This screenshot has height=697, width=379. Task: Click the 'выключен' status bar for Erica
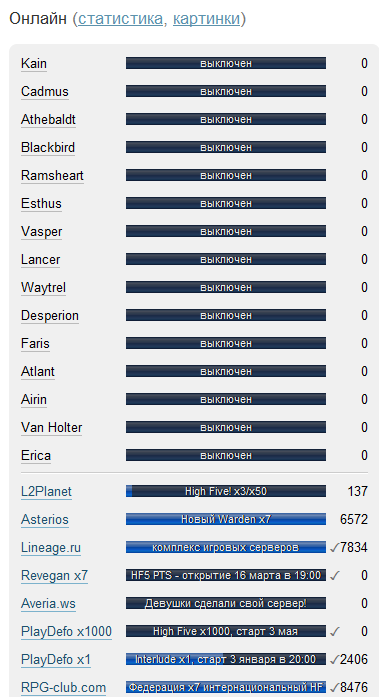pos(226,455)
